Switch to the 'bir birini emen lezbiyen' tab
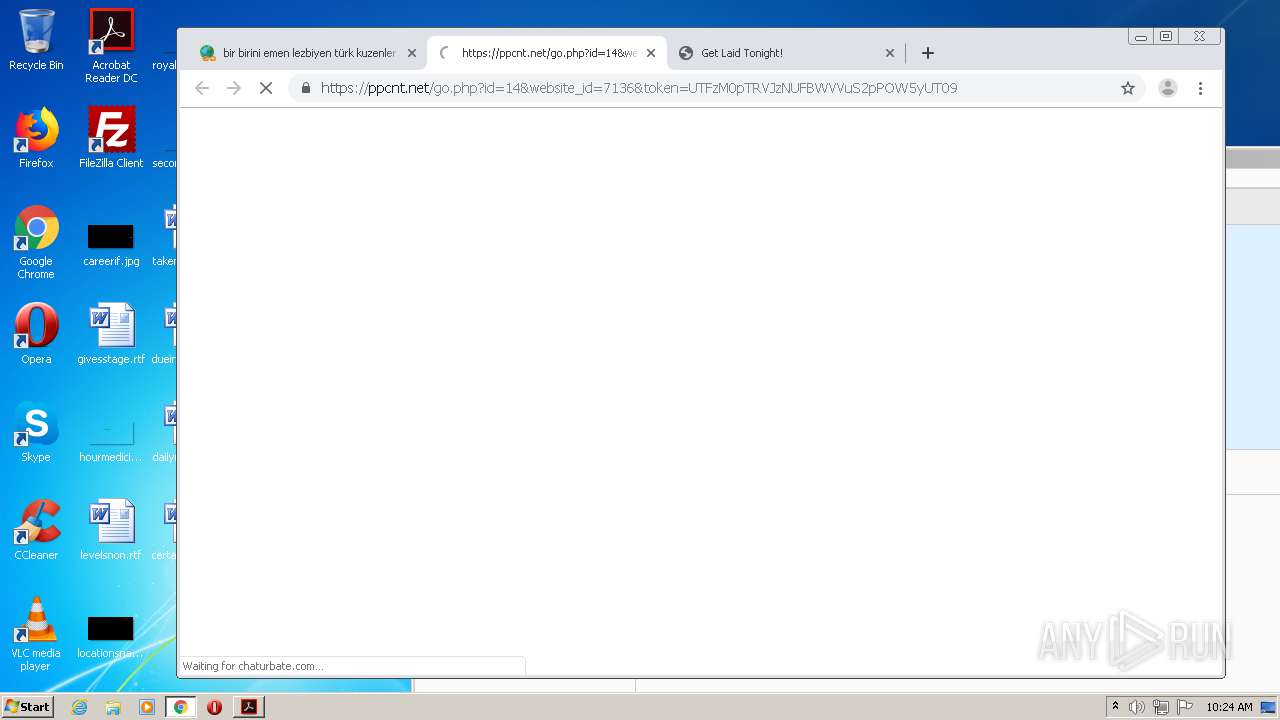1280x720 pixels. pyautogui.click(x=308, y=53)
